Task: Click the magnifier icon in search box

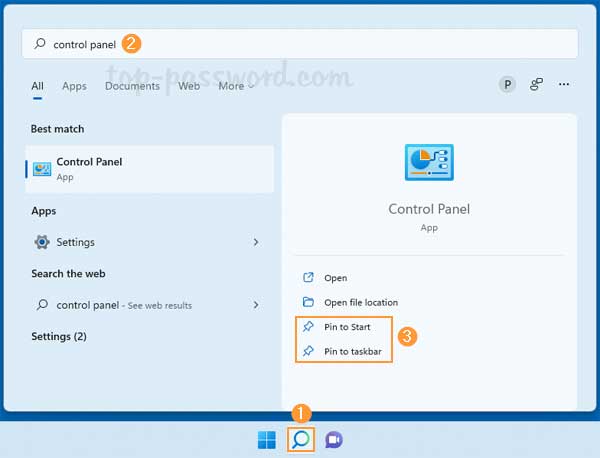Action: coord(40,44)
